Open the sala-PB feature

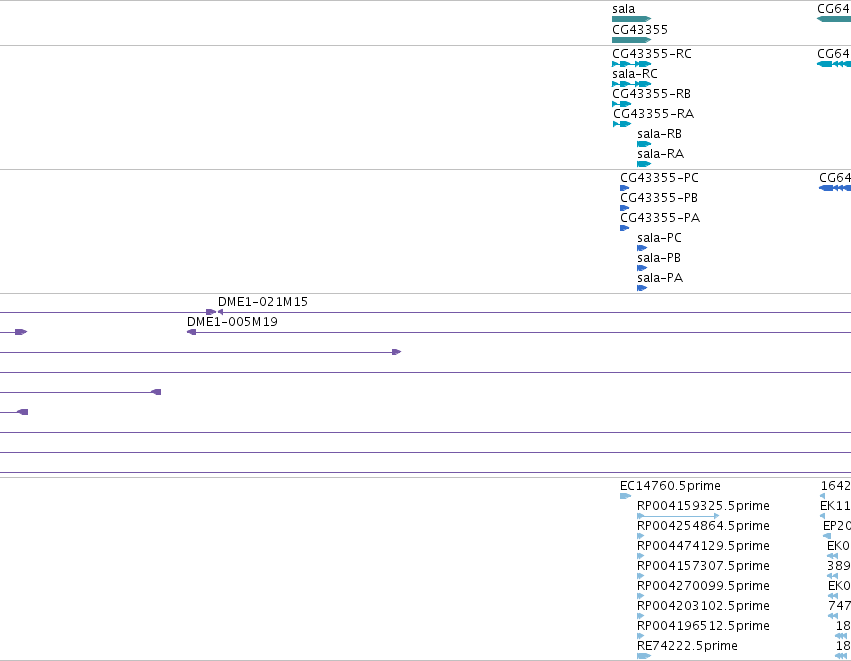coord(659,258)
